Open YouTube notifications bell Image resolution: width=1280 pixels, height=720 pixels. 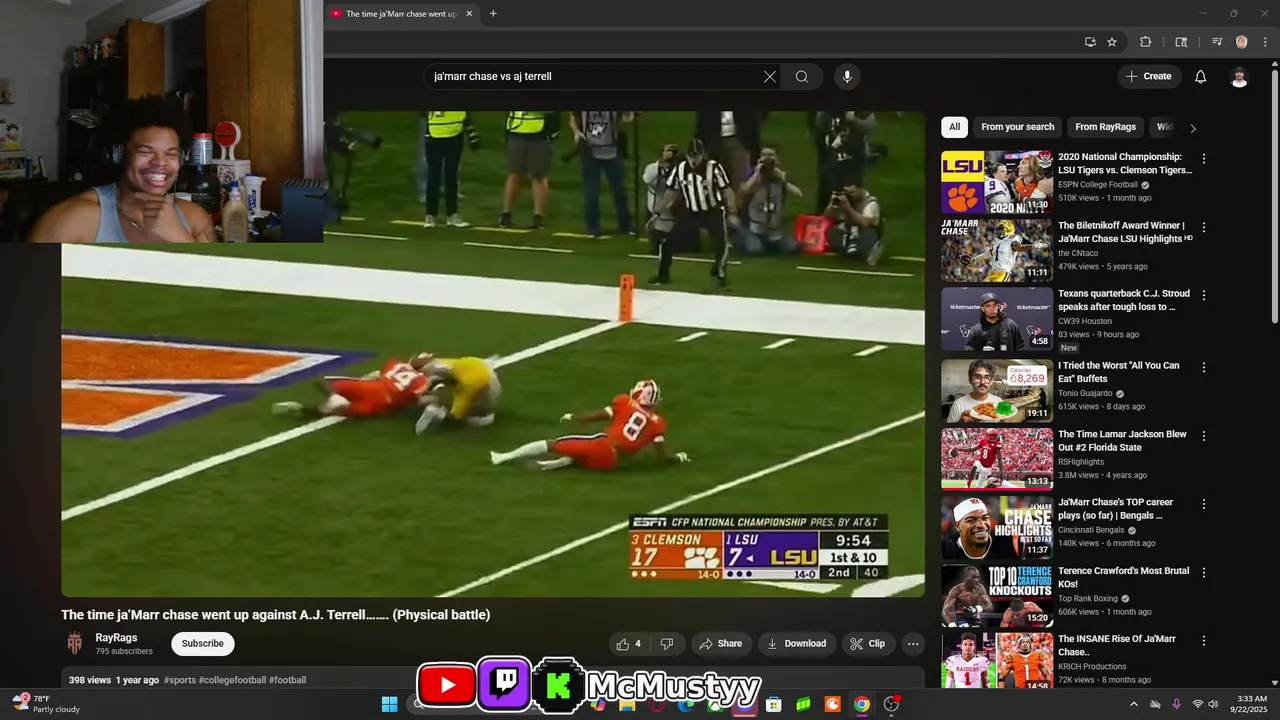[x=1201, y=76]
